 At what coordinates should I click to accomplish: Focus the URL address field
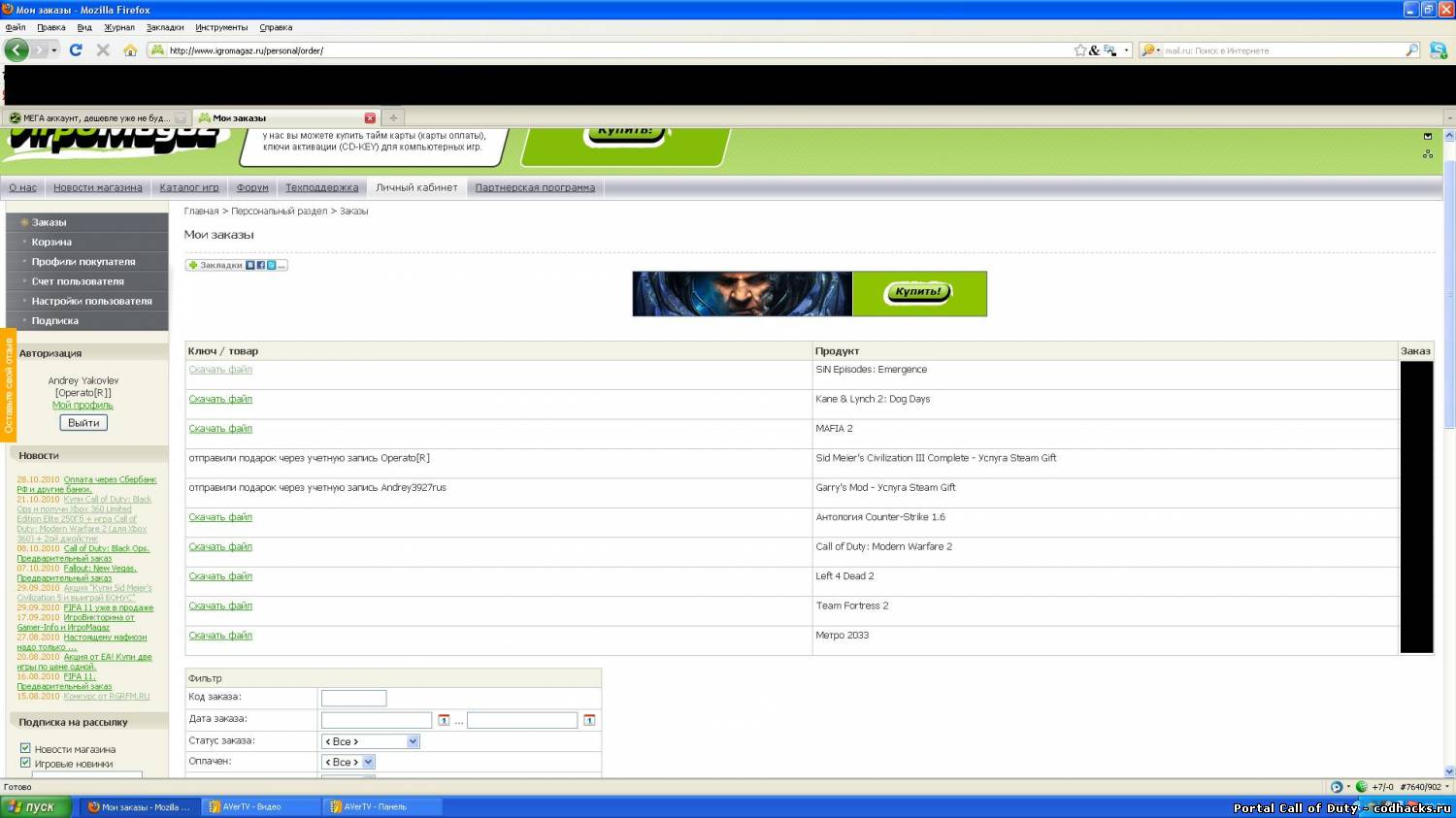pyautogui.click(x=619, y=50)
